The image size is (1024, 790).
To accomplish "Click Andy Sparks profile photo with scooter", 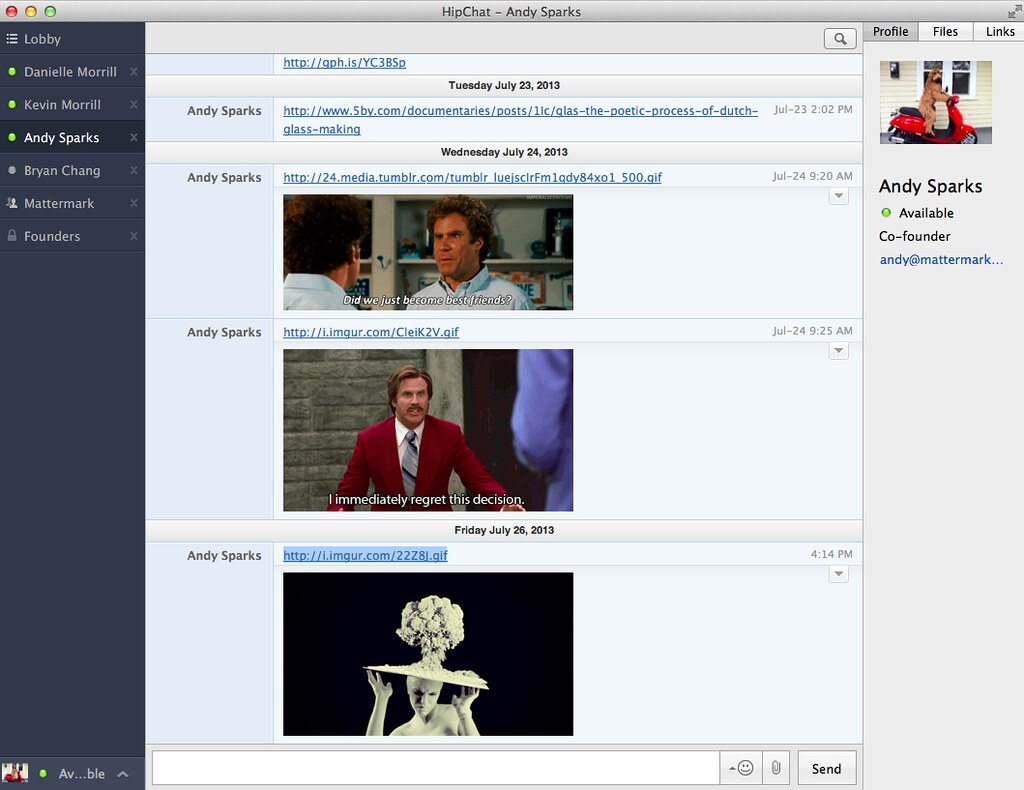I will [x=935, y=103].
